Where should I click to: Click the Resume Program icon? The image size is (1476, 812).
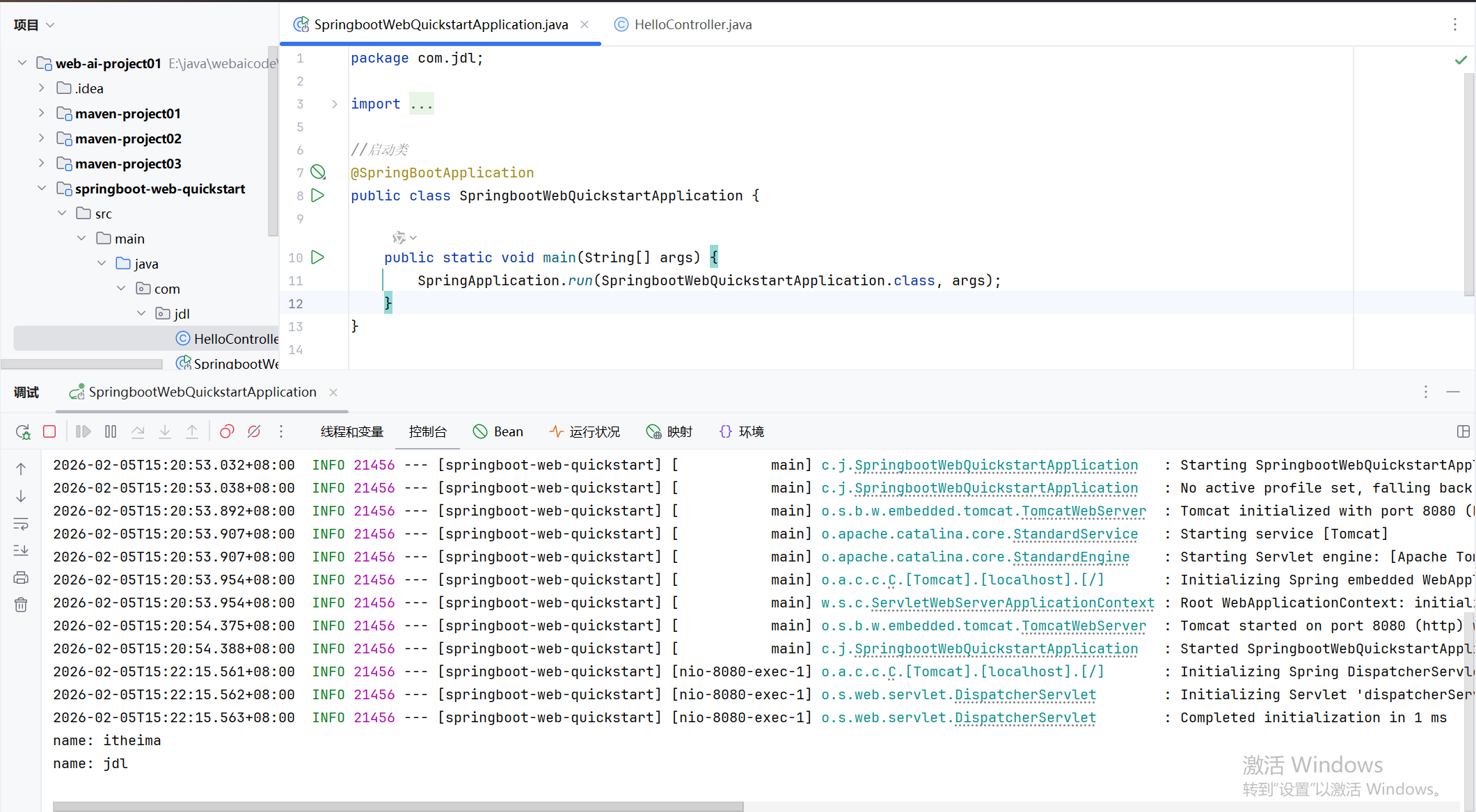(83, 432)
